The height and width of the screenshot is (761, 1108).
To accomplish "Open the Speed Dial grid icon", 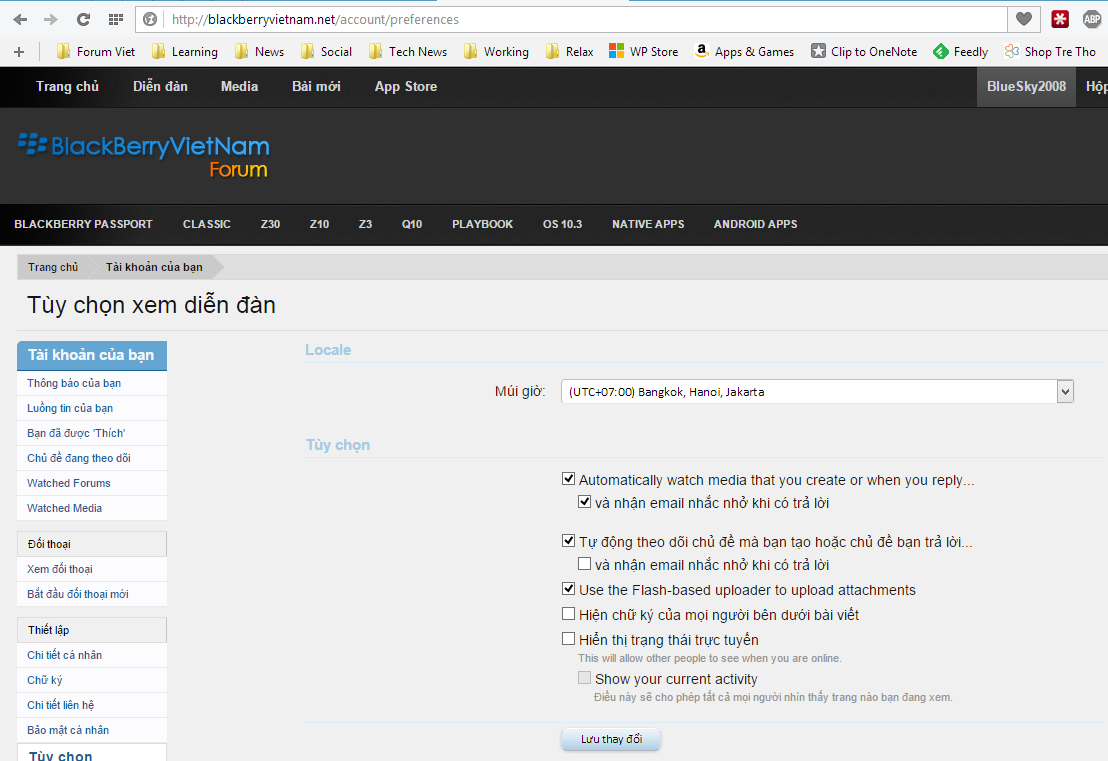I will click(116, 19).
